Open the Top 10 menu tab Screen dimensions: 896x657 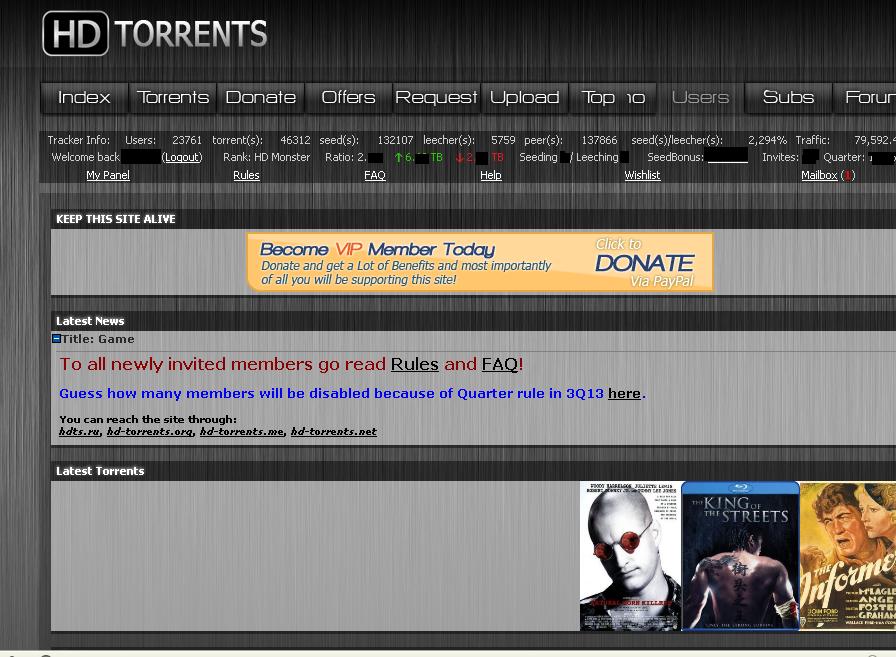pos(613,97)
